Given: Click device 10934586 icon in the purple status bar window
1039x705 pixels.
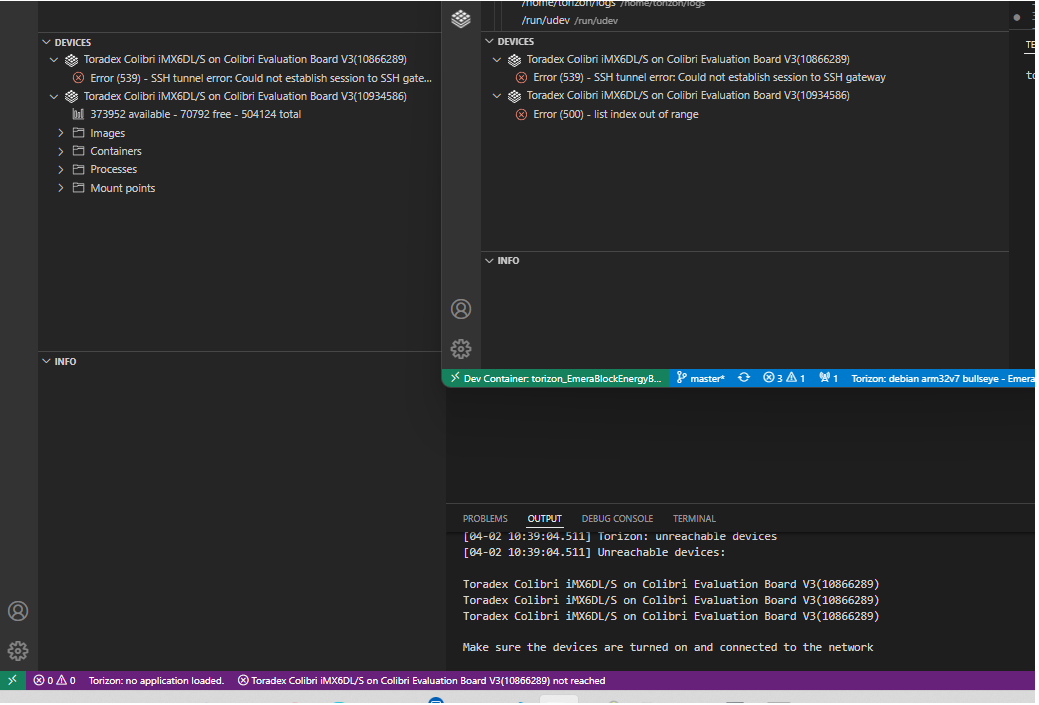Looking at the screenshot, I should (x=72, y=97).
